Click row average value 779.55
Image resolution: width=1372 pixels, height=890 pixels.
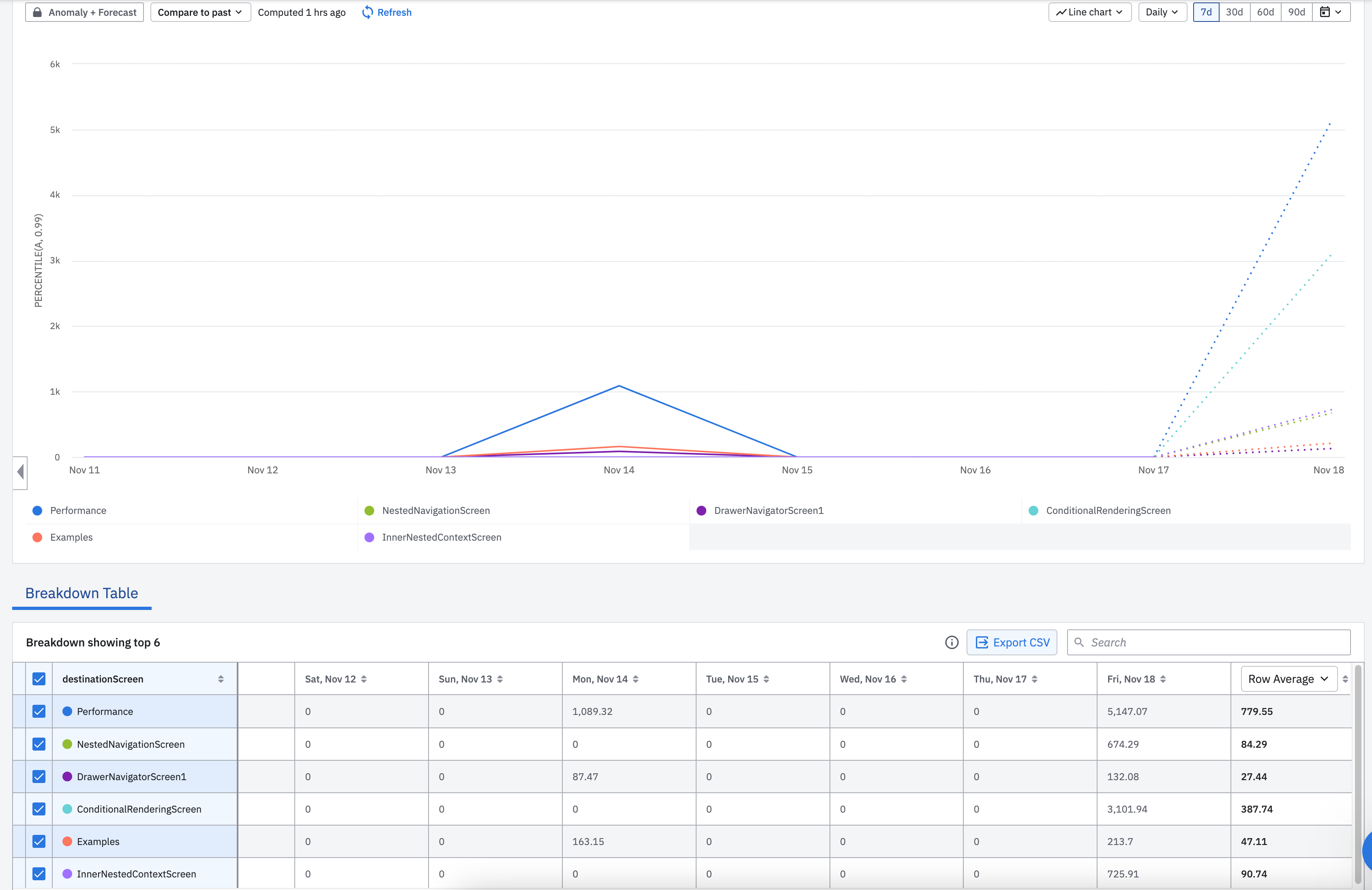[1257, 711]
